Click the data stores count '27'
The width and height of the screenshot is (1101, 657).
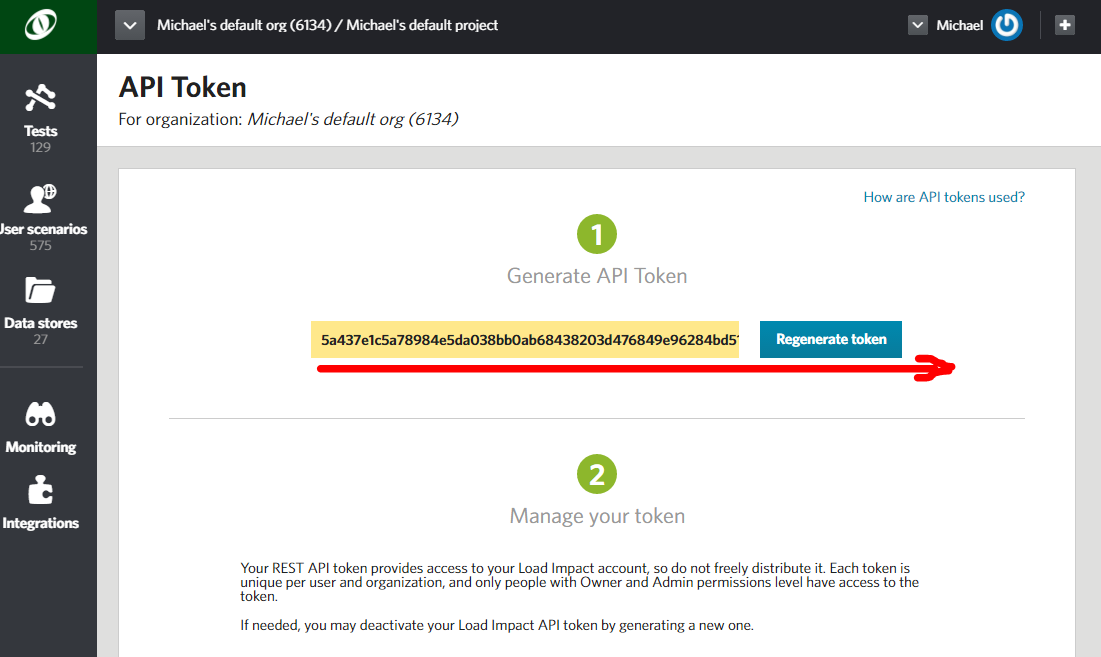click(x=40, y=340)
